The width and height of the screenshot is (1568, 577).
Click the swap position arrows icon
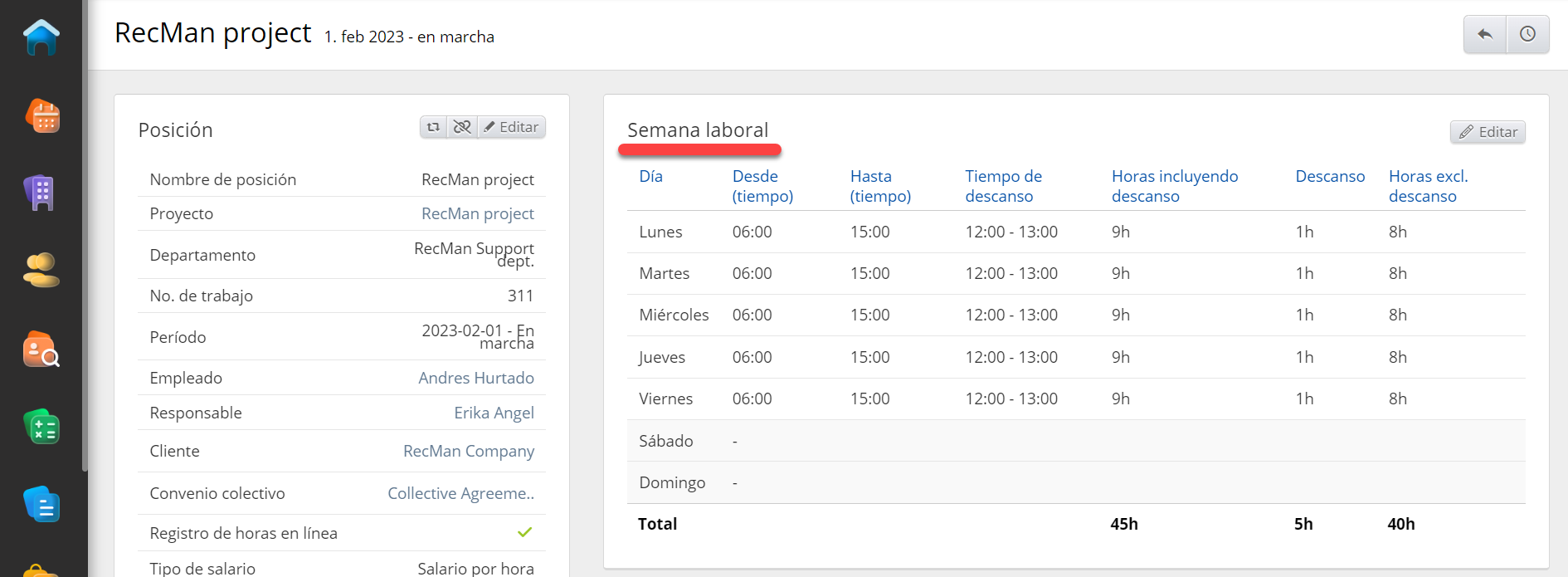click(433, 127)
